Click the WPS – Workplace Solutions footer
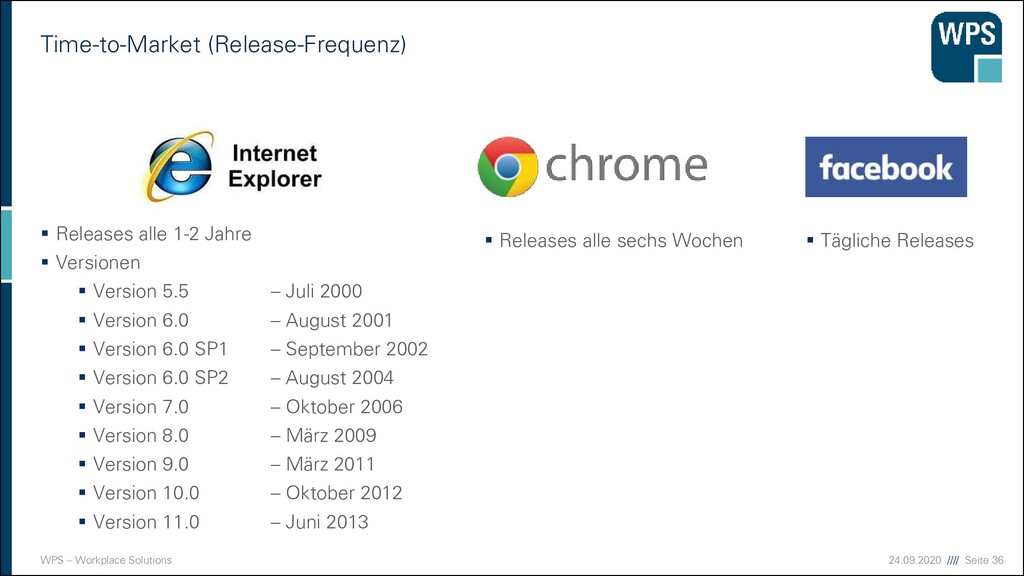This screenshot has width=1024, height=576. 106,560
